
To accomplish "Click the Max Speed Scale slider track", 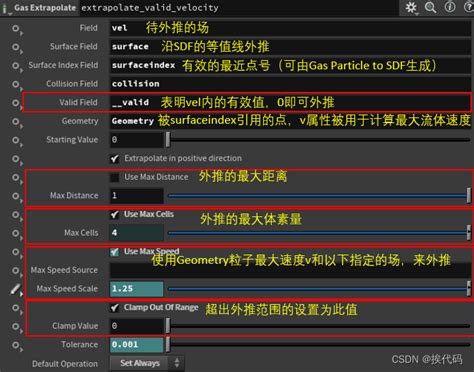I will click(x=318, y=289).
